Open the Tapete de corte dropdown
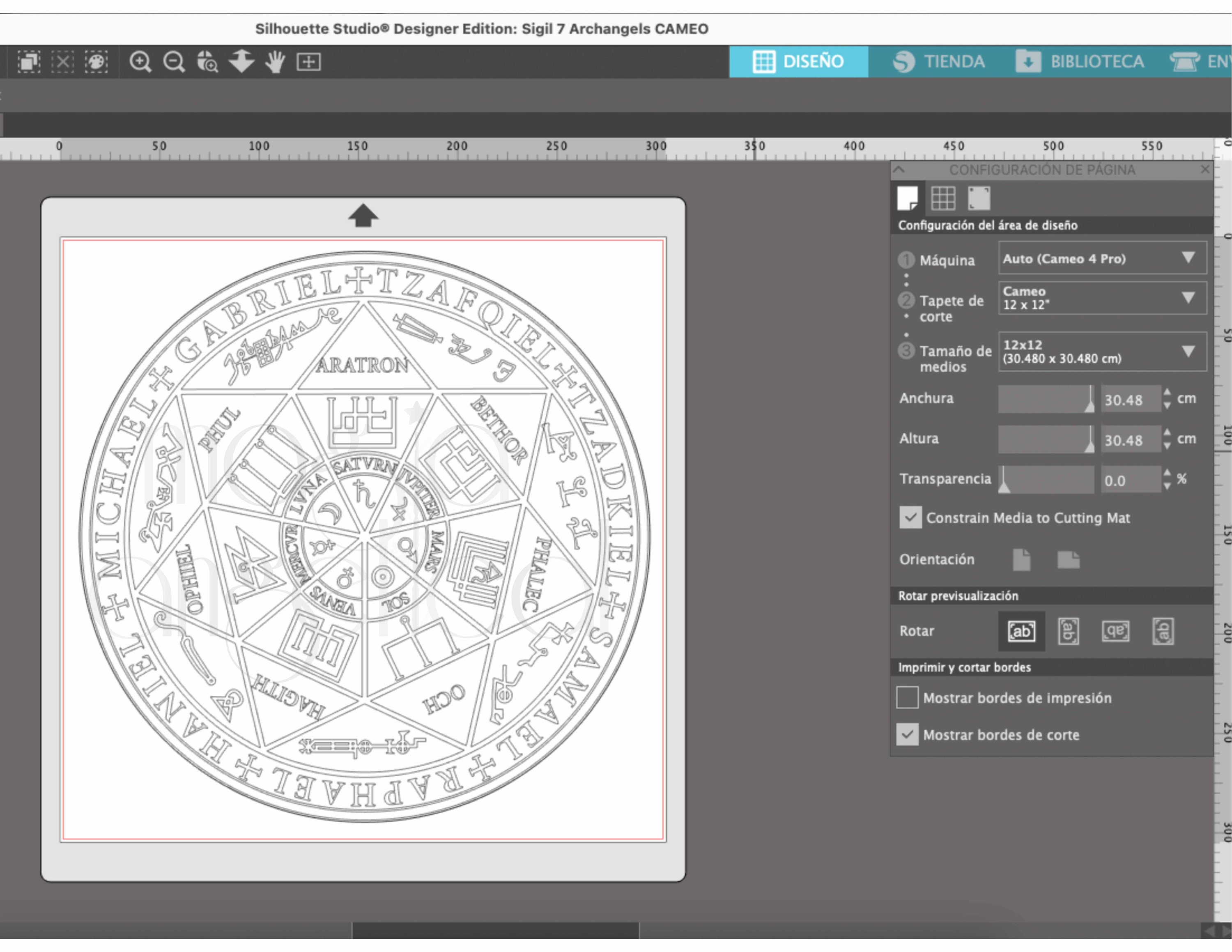1232x952 pixels. pos(1101,298)
